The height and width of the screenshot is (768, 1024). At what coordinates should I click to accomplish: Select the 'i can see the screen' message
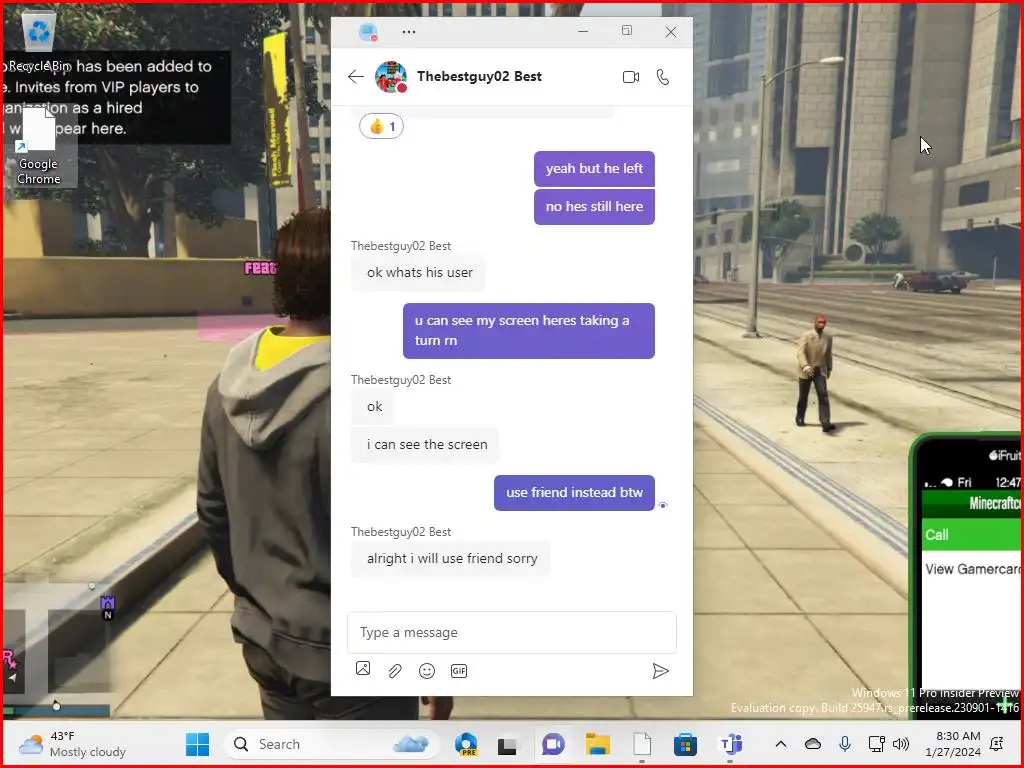[426, 445]
